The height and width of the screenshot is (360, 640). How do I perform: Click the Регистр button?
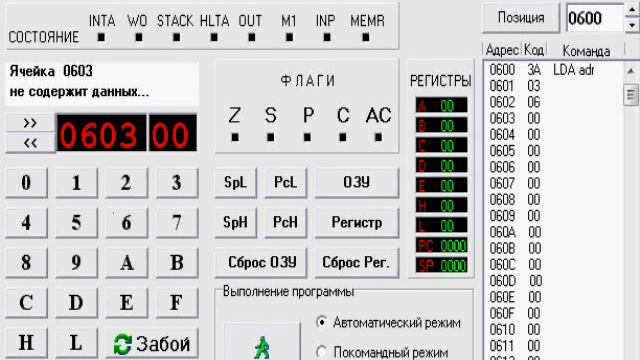point(357,222)
